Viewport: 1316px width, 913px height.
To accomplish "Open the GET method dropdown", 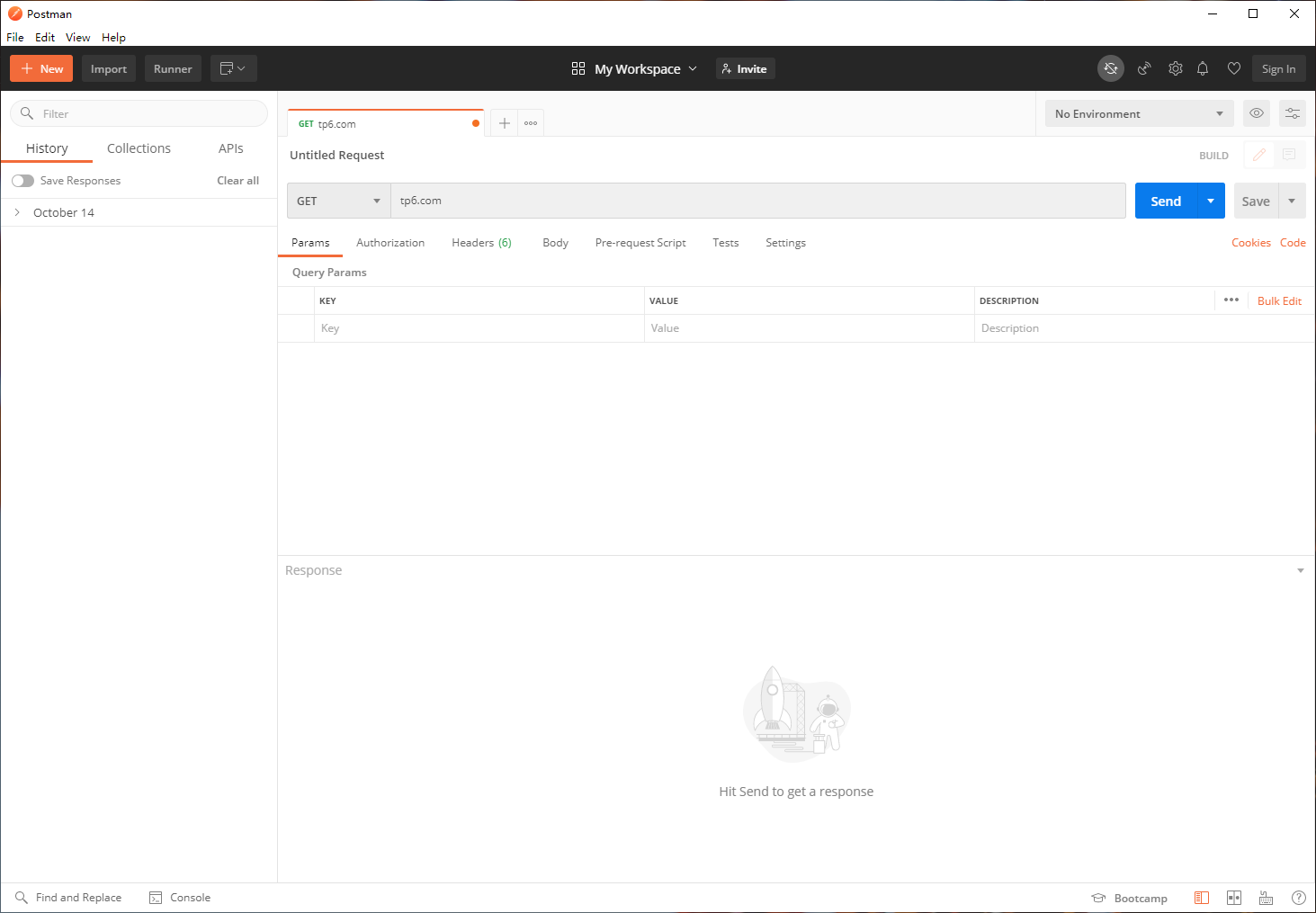I will tap(338, 201).
